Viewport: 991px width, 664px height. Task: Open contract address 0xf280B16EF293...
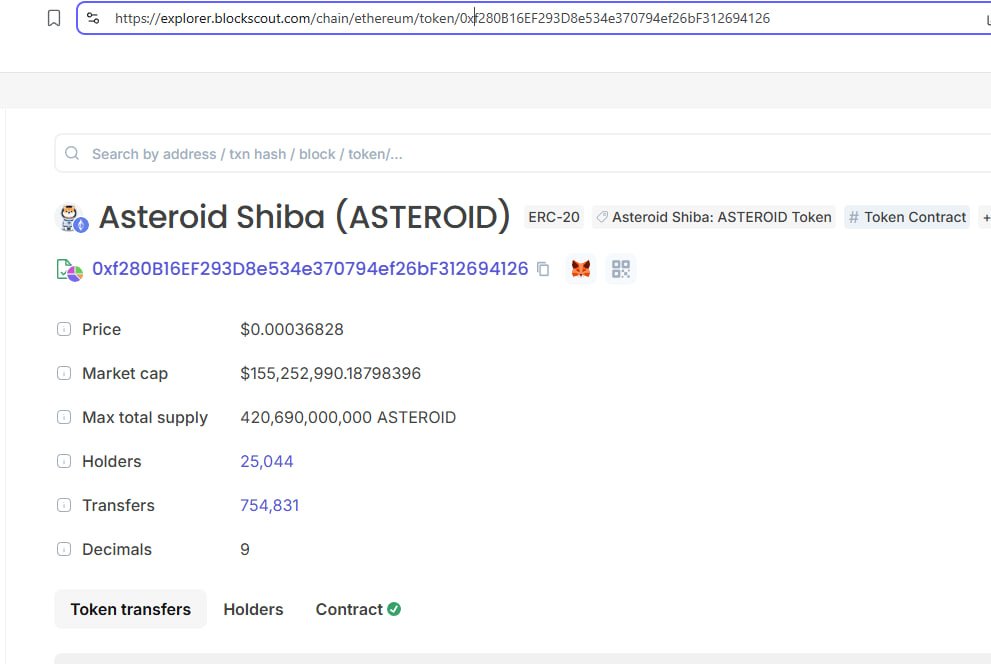310,269
